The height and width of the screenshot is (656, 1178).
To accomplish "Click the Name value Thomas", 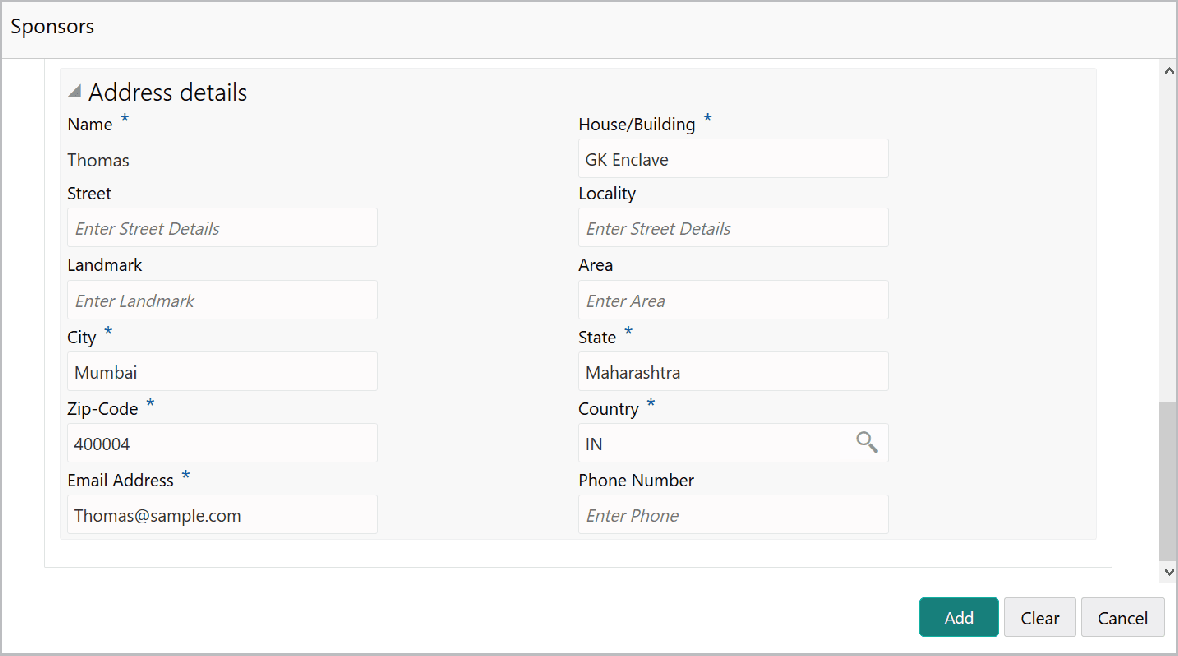I will [98, 160].
